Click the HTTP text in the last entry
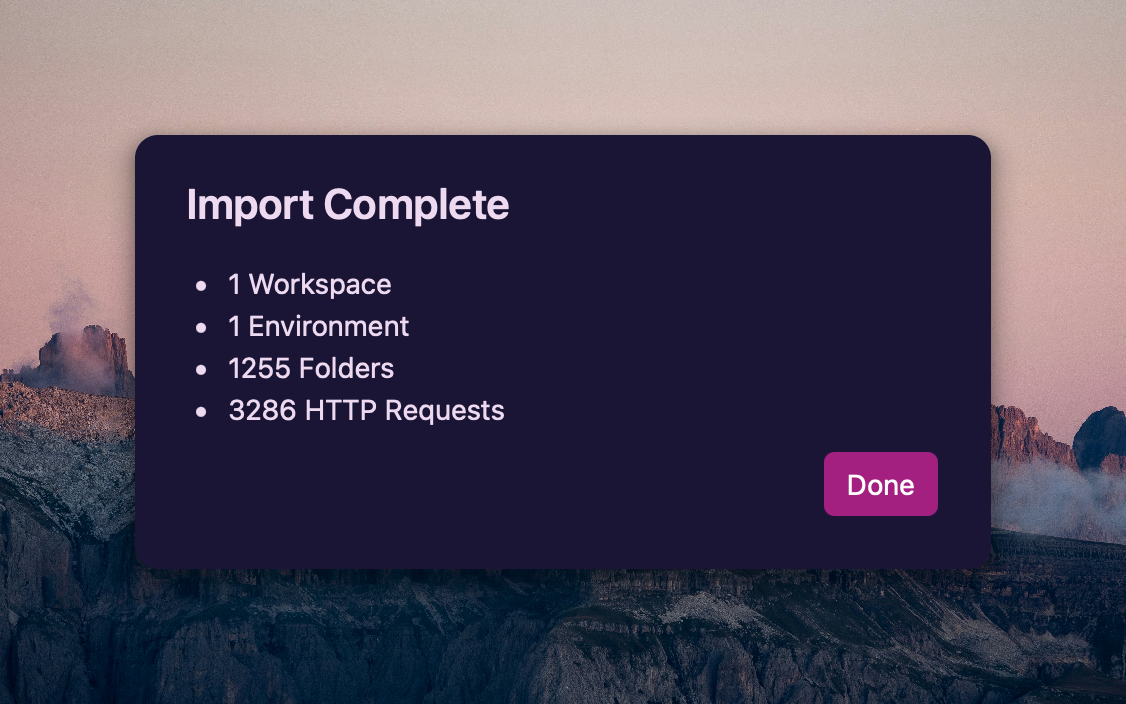Viewport: 1126px width, 704px height. 340,410
